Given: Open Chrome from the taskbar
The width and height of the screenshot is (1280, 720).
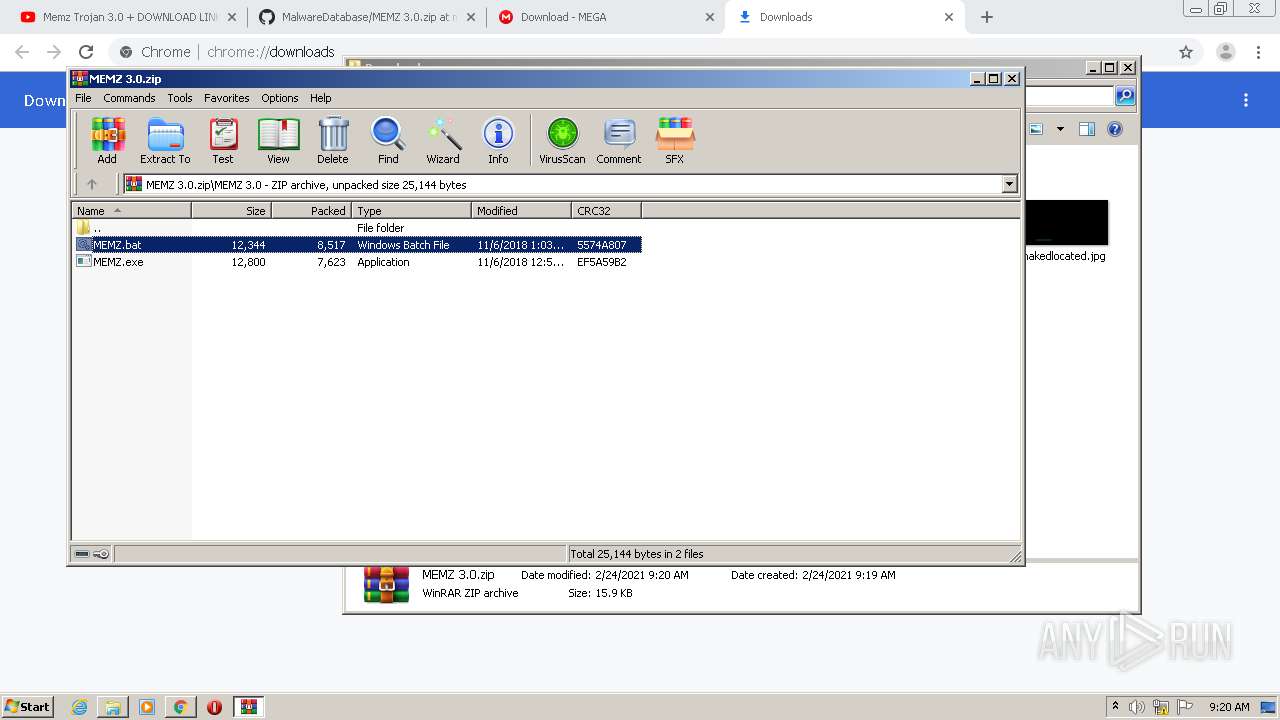Looking at the screenshot, I should pos(180,707).
